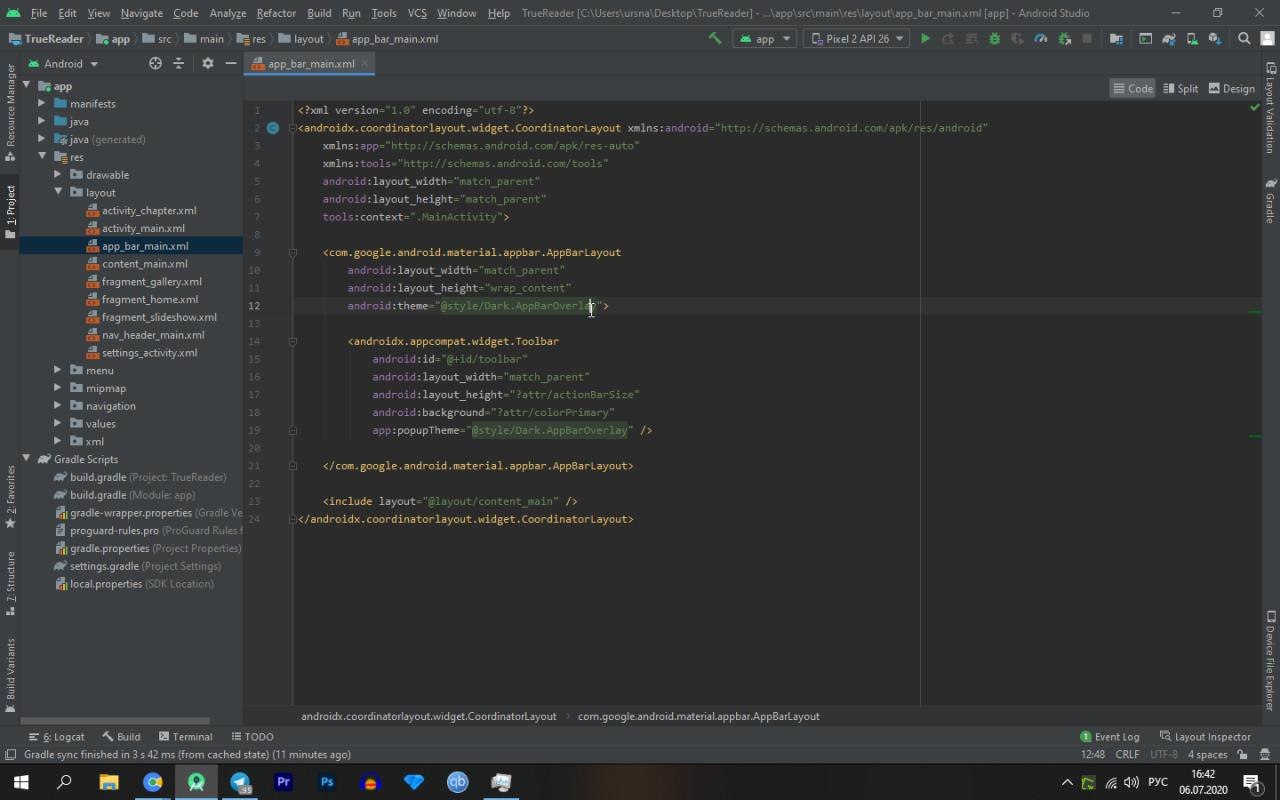Click the read-only lock icon in status bar
This screenshot has height=800, width=1280.
pyautogui.click(x=1242, y=755)
